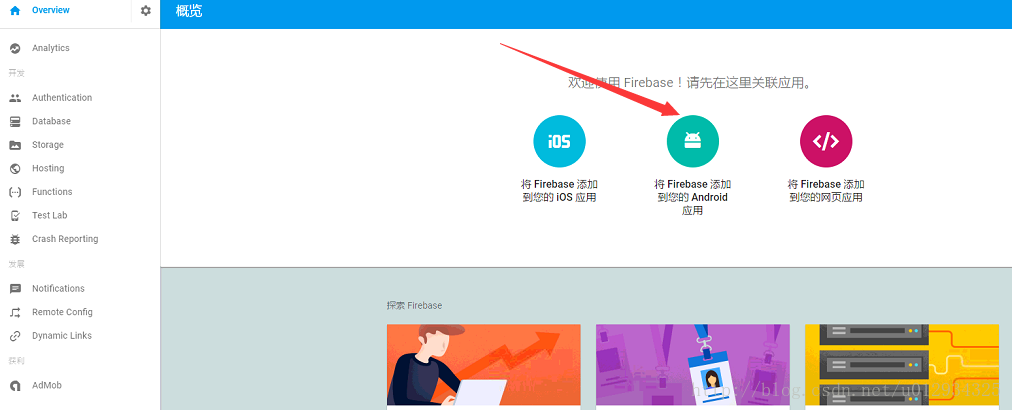Click the '概览' page title
1012x410 pixels.
(x=188, y=11)
